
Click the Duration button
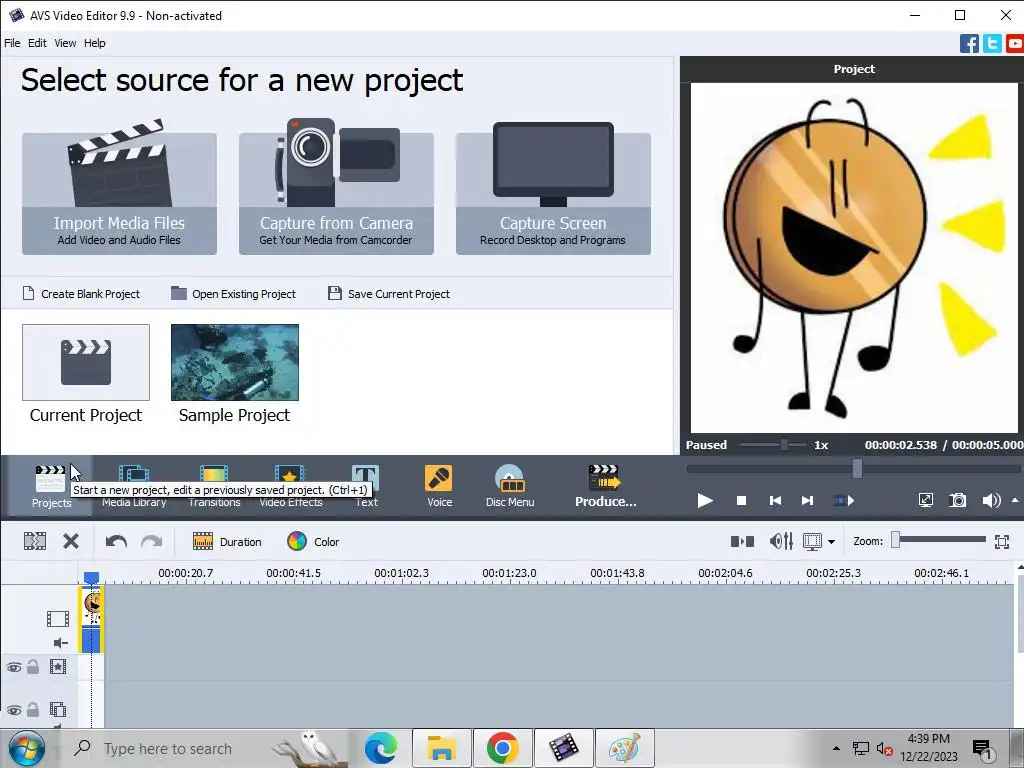click(227, 541)
